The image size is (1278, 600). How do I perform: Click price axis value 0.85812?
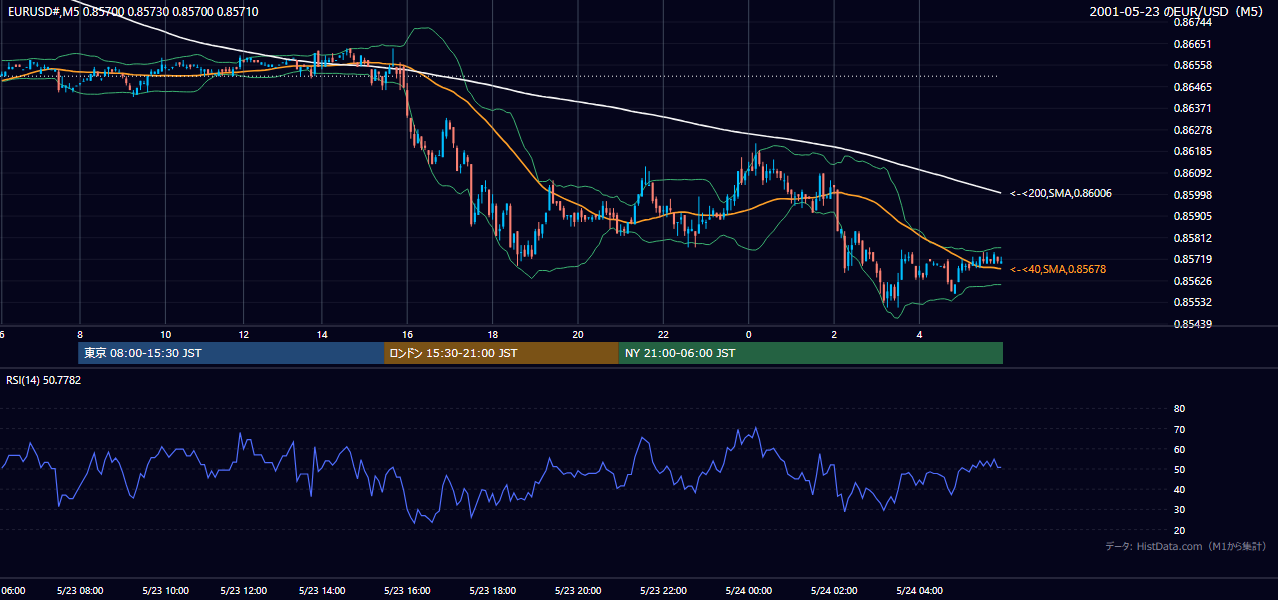(1192, 238)
